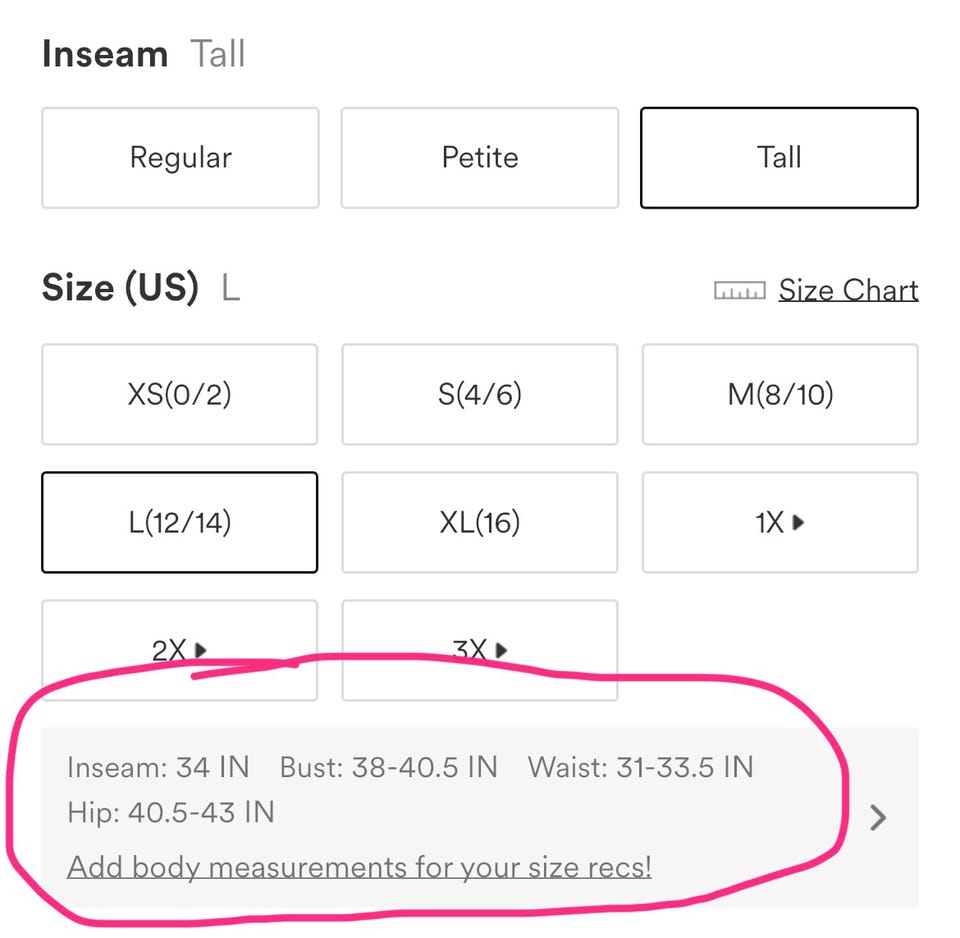Choose size XS(0/2)
960x938 pixels.
tap(179, 394)
